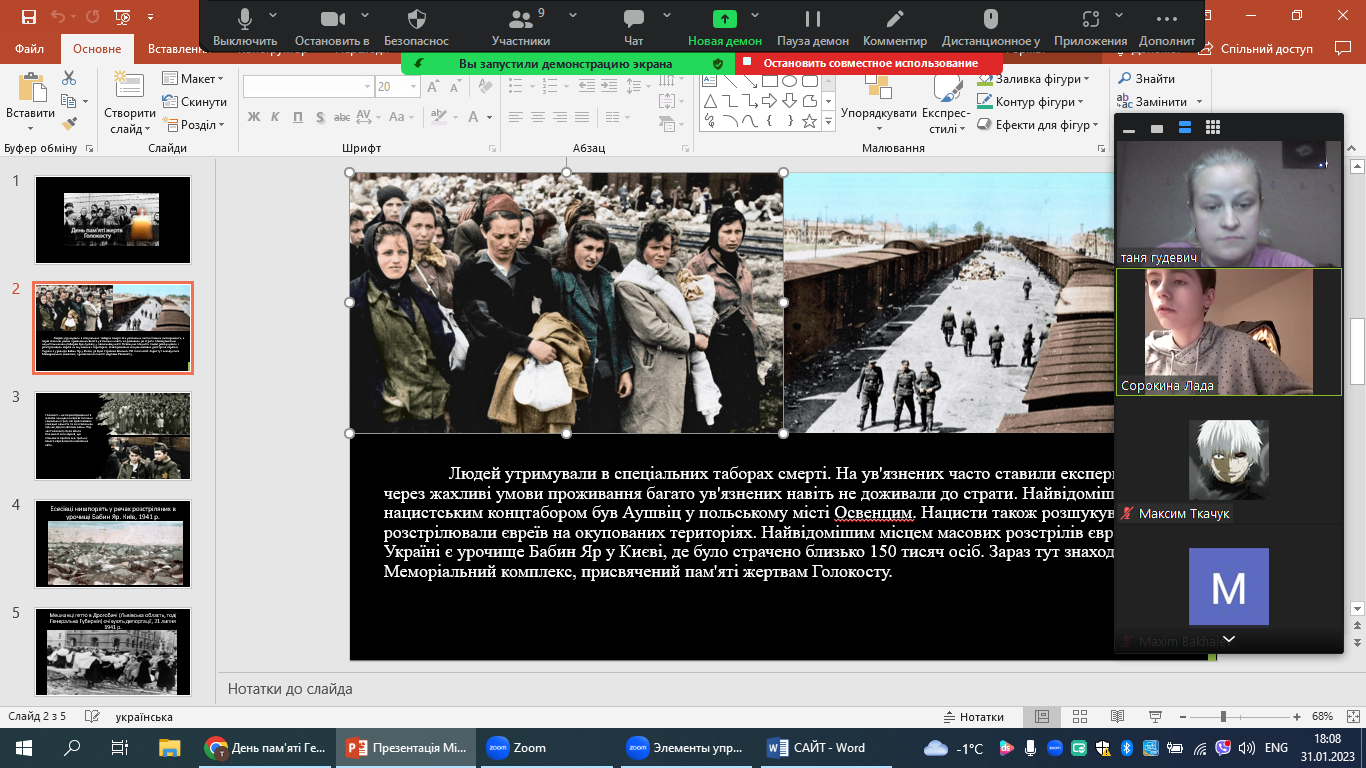The width and height of the screenshot is (1366, 768).
Task: Switch to Slide Sorter view
Action: point(1077,717)
